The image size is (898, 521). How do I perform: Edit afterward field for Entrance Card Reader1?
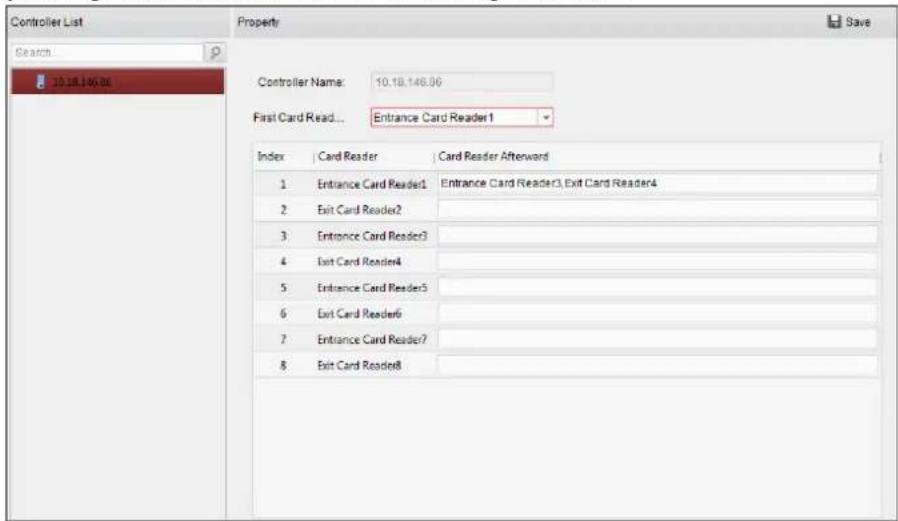[x=657, y=183]
